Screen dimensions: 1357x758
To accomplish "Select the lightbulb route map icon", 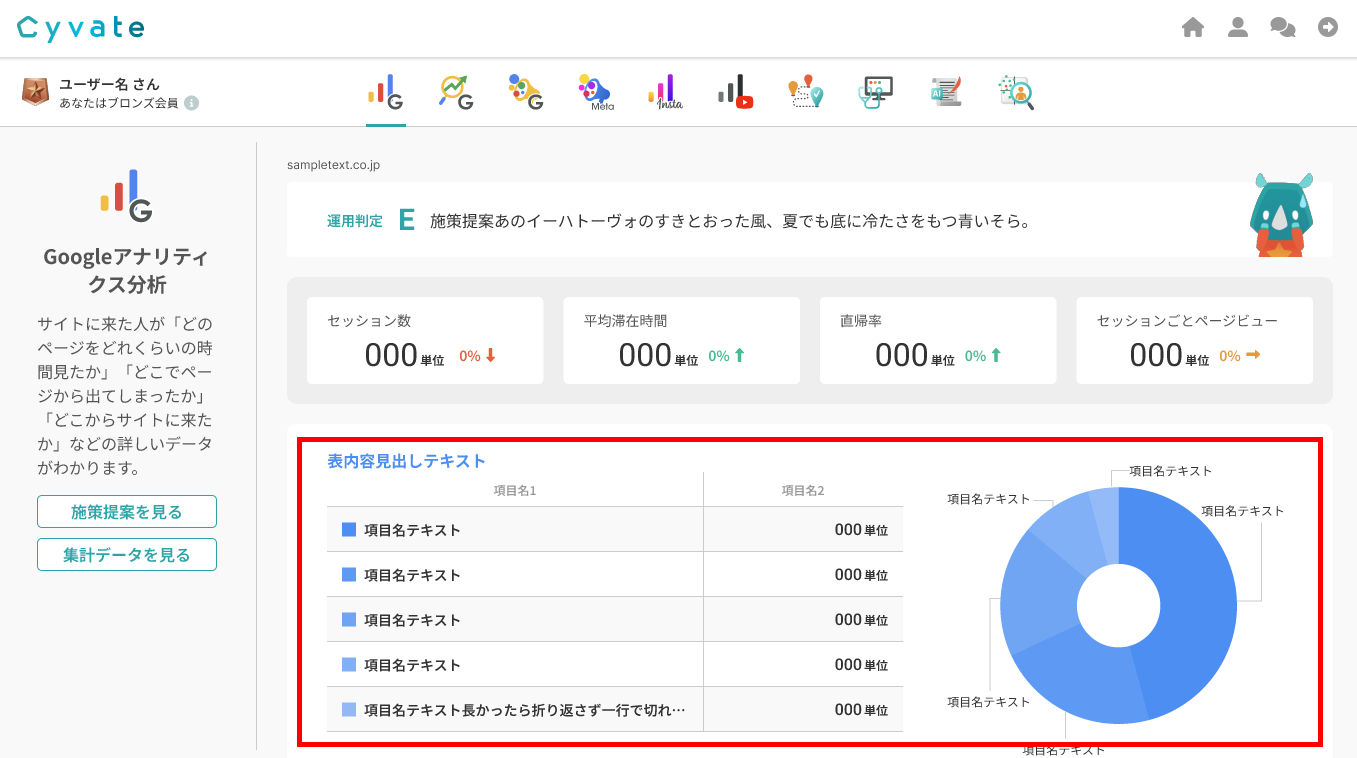I will point(805,92).
